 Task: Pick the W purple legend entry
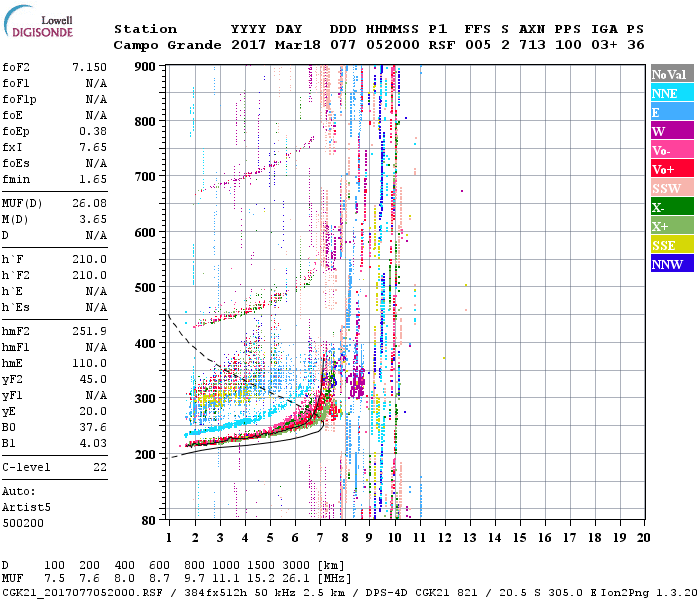pyautogui.click(x=671, y=131)
